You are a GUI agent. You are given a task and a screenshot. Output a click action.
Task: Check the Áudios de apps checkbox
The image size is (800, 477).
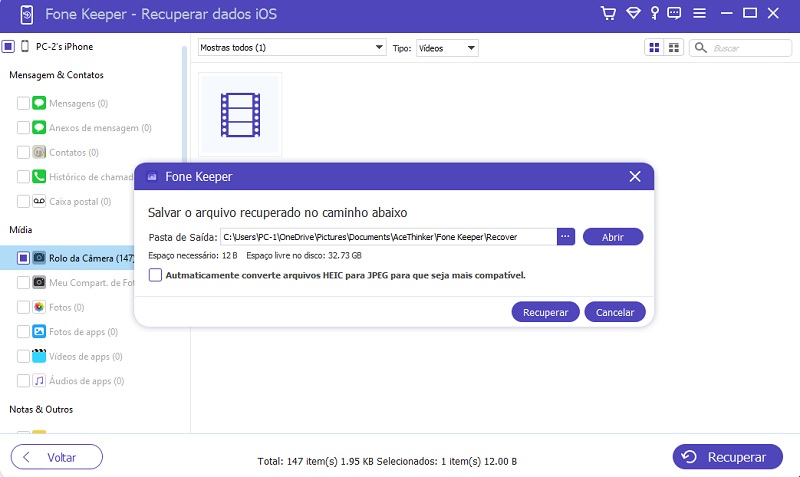[x=23, y=381]
